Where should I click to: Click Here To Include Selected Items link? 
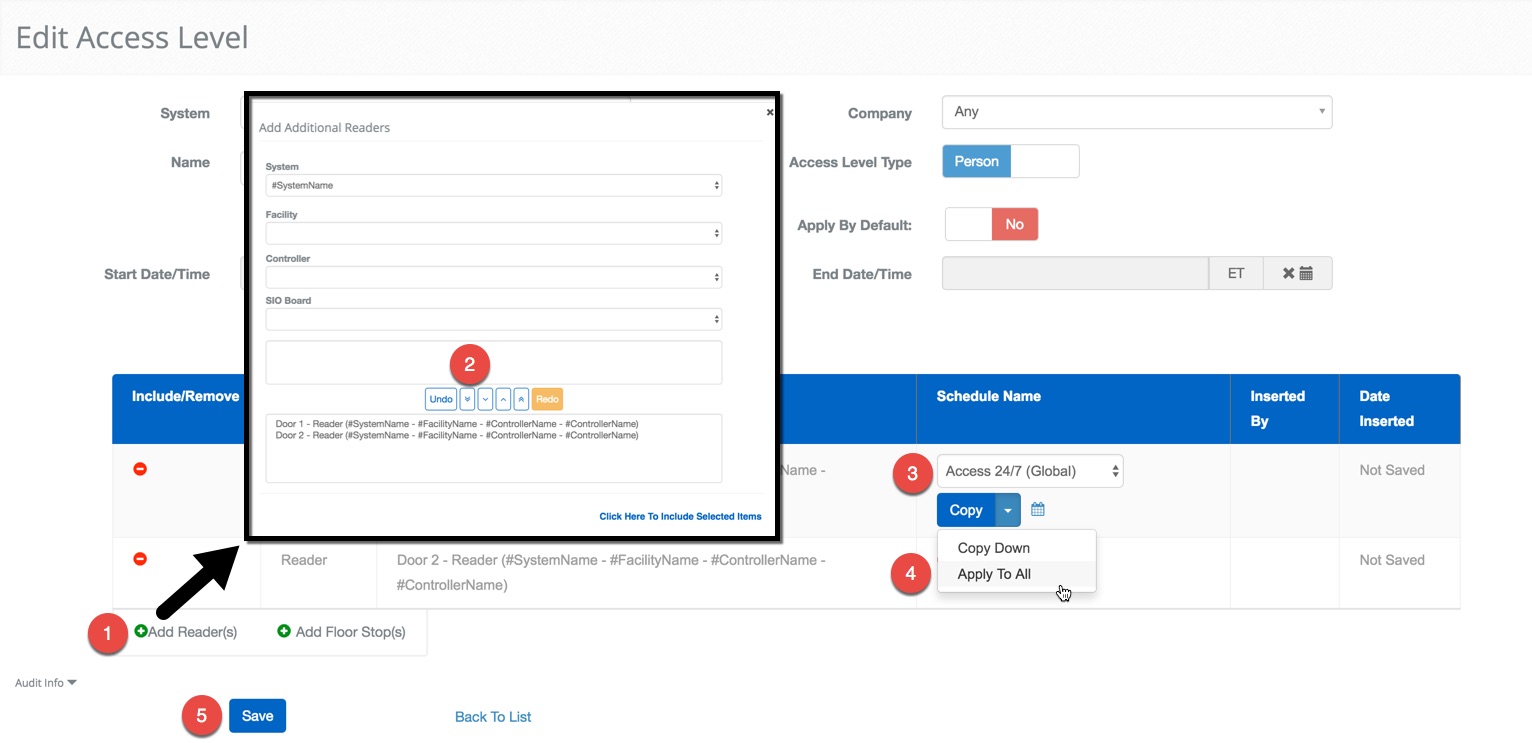point(680,517)
